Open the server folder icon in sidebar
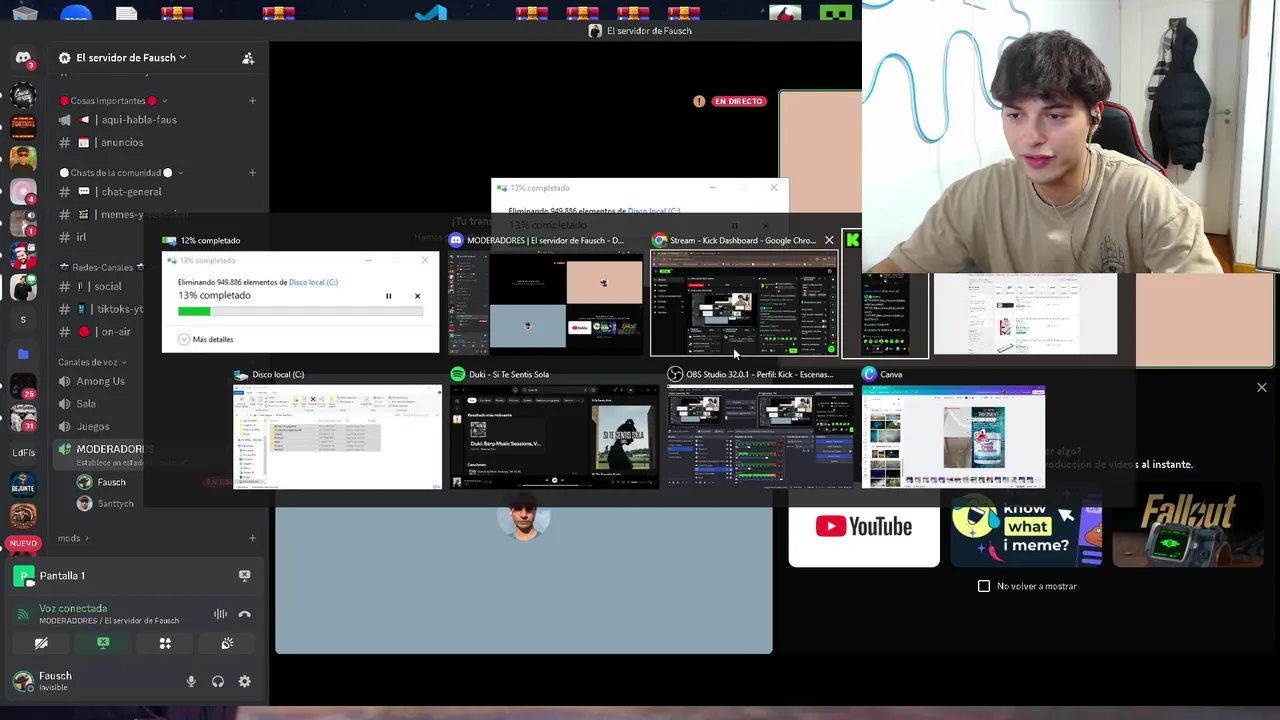1280x720 pixels. pyautogui.click(x=23, y=353)
